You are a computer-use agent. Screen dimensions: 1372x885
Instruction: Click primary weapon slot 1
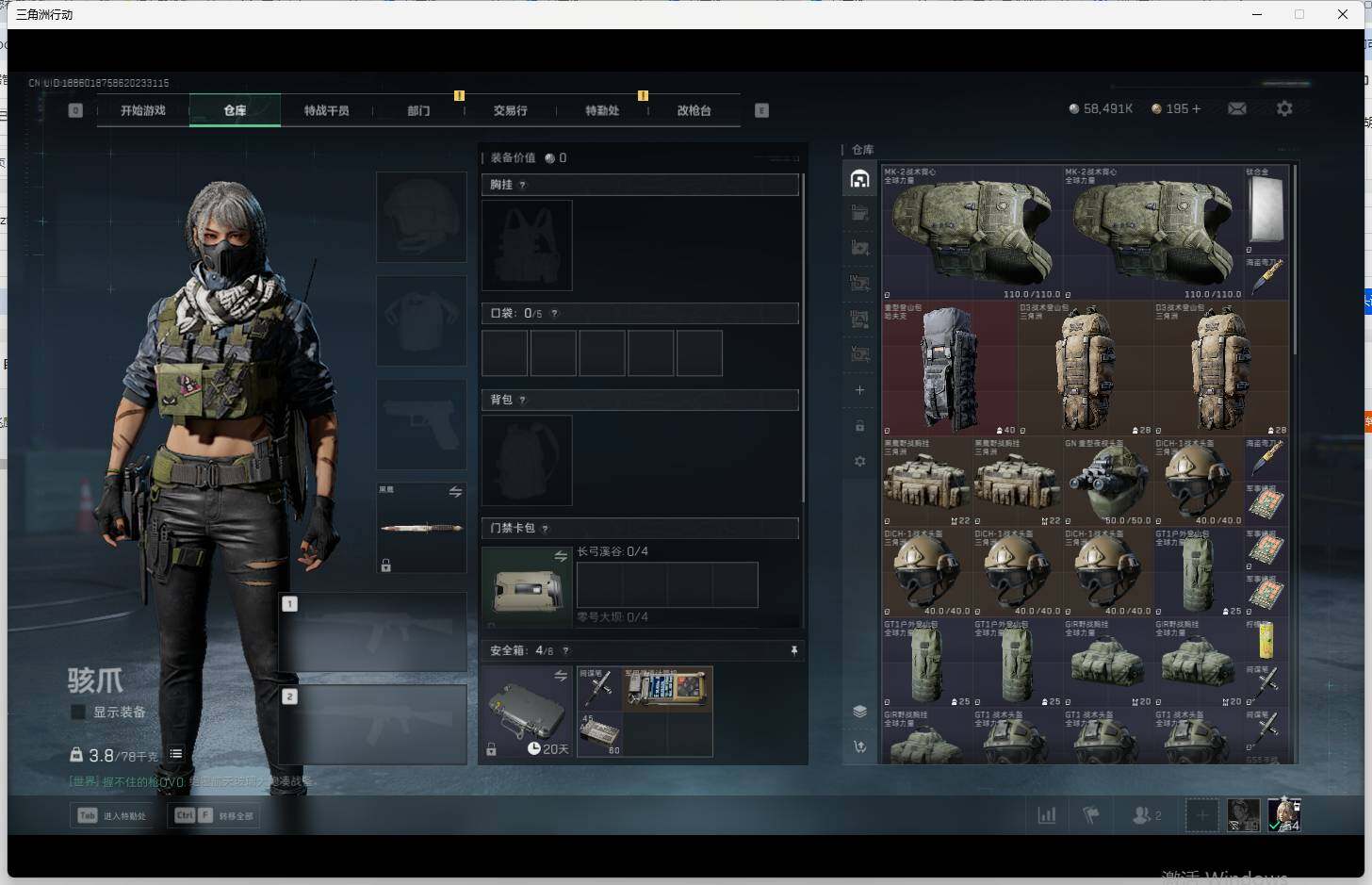point(372,631)
